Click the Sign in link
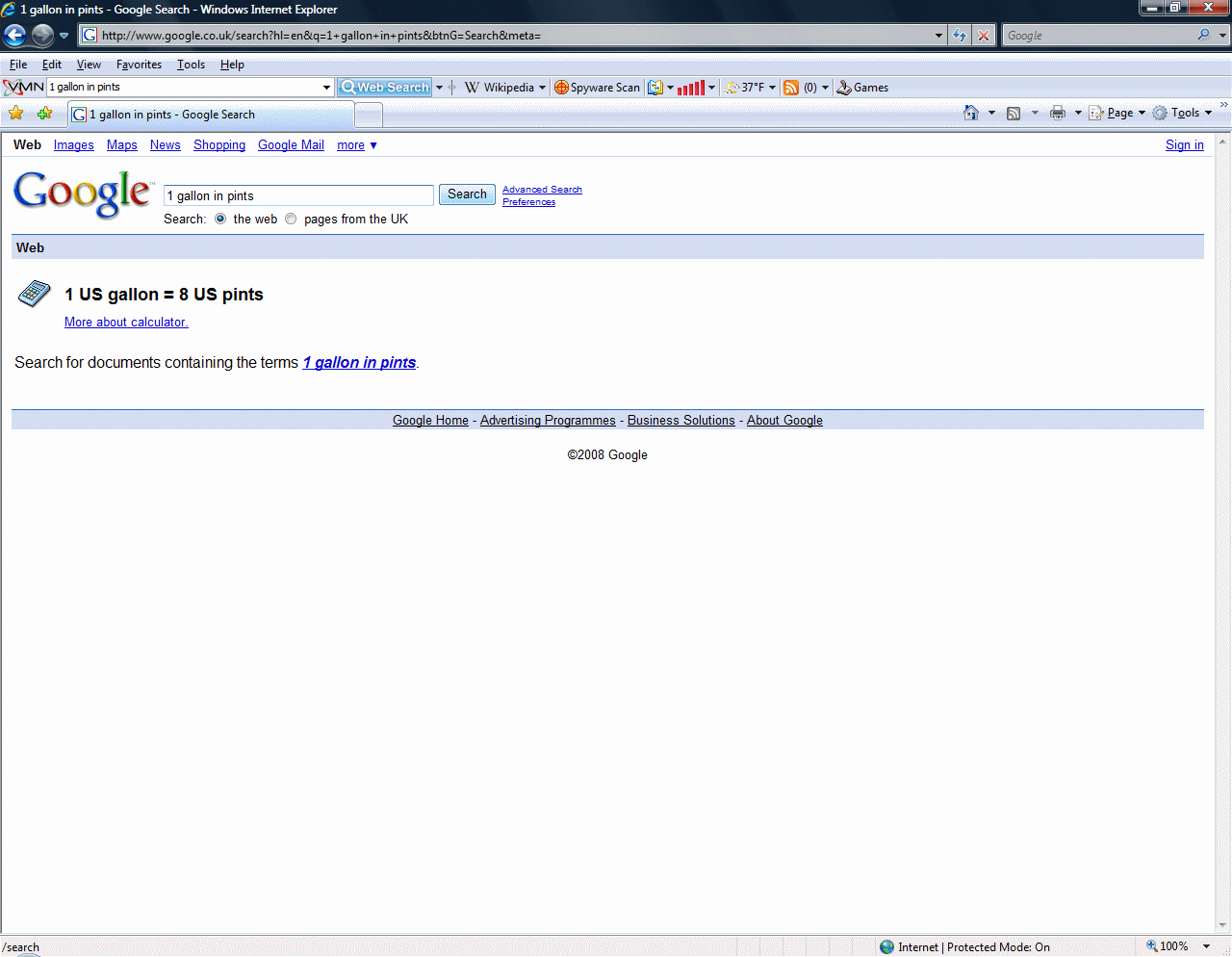 point(1185,145)
